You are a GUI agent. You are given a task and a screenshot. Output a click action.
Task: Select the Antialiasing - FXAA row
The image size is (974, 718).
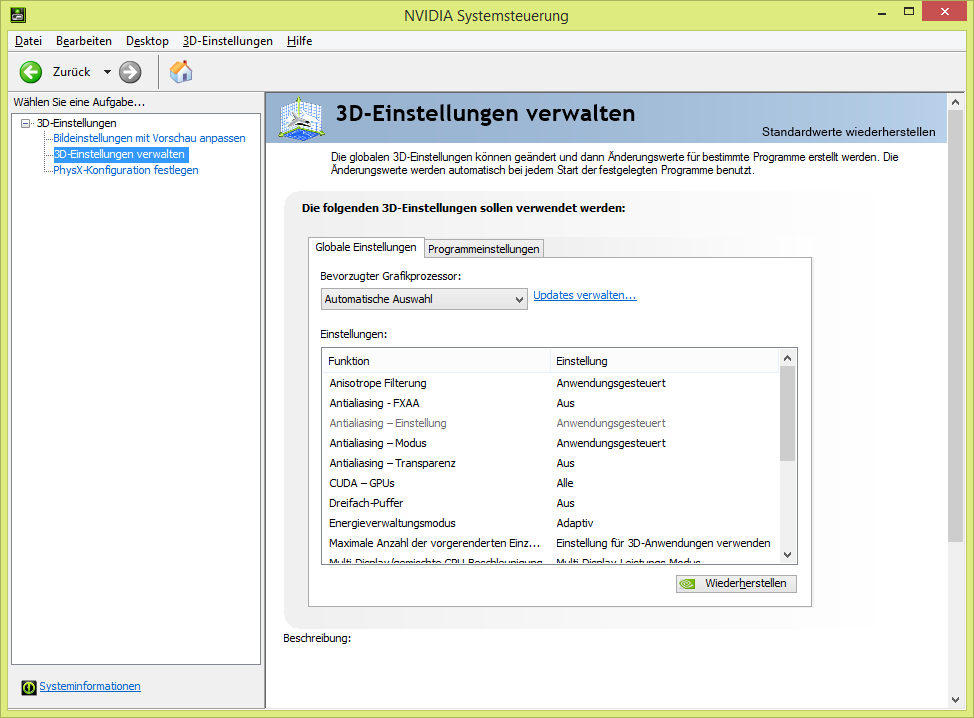[x=550, y=403]
